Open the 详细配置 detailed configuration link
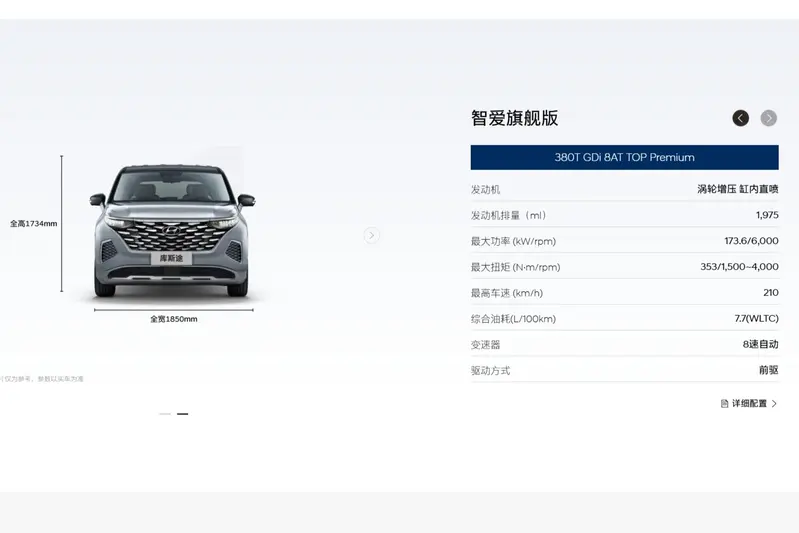 749,404
